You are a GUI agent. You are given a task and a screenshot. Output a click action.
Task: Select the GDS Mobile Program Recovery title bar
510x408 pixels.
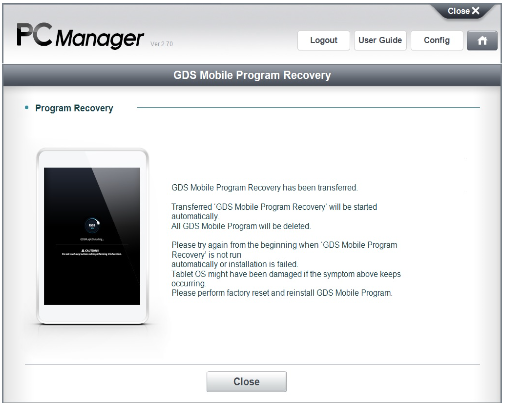pyautogui.click(x=252, y=75)
